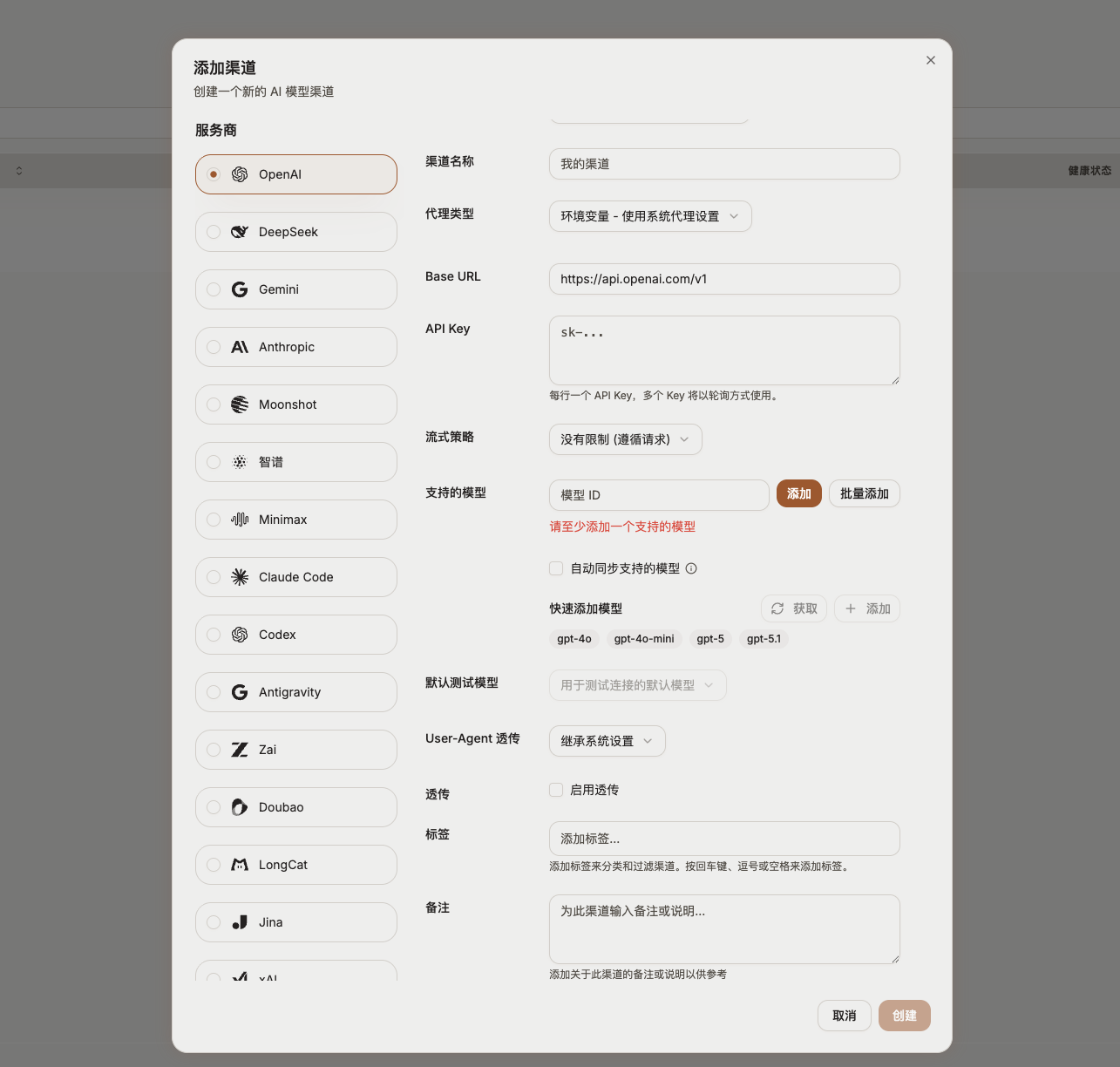Click the Doubao logo icon
Viewport: 1120px width, 1067px height.
(240, 807)
